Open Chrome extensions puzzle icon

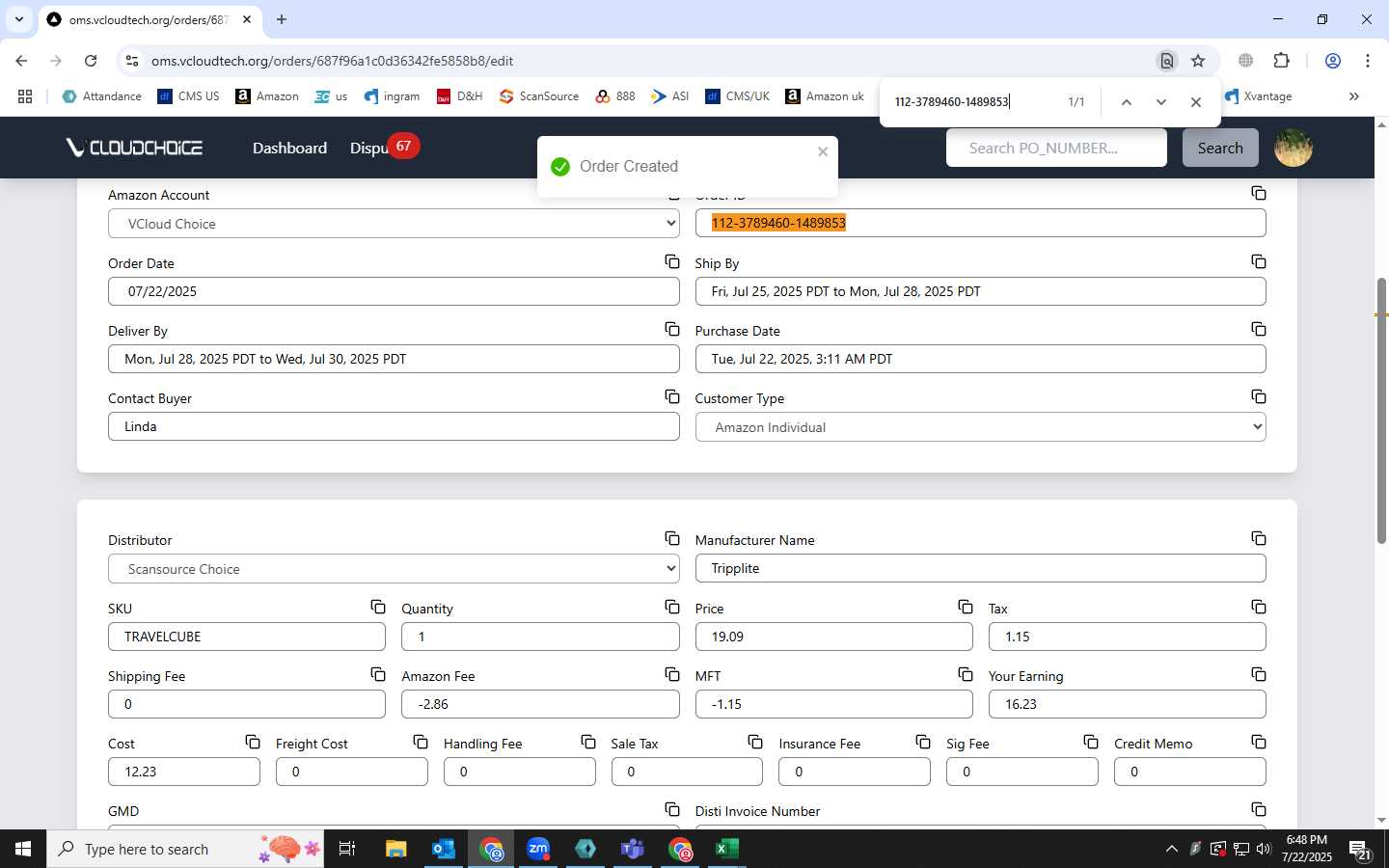click(x=1281, y=61)
